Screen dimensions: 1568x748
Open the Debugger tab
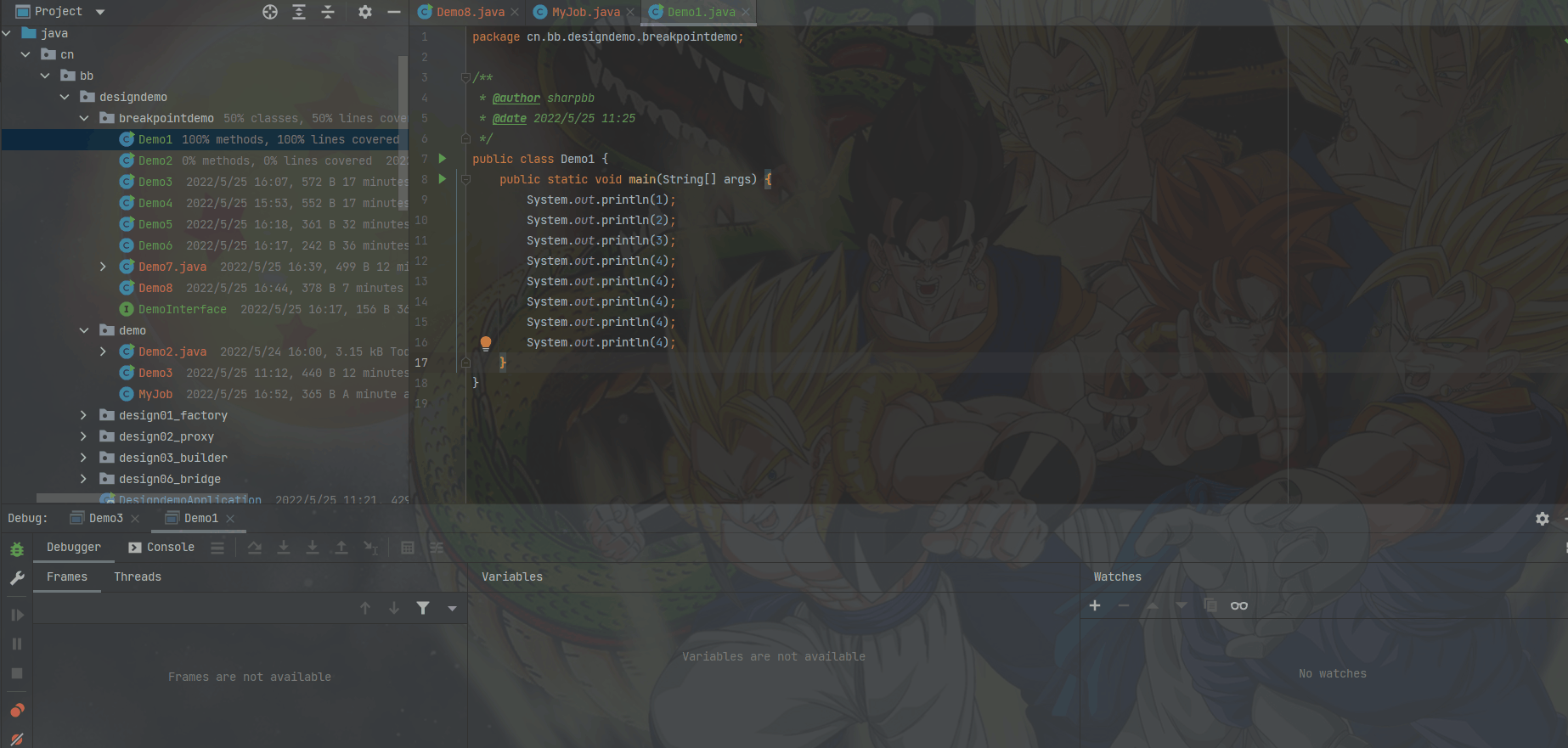(74, 548)
